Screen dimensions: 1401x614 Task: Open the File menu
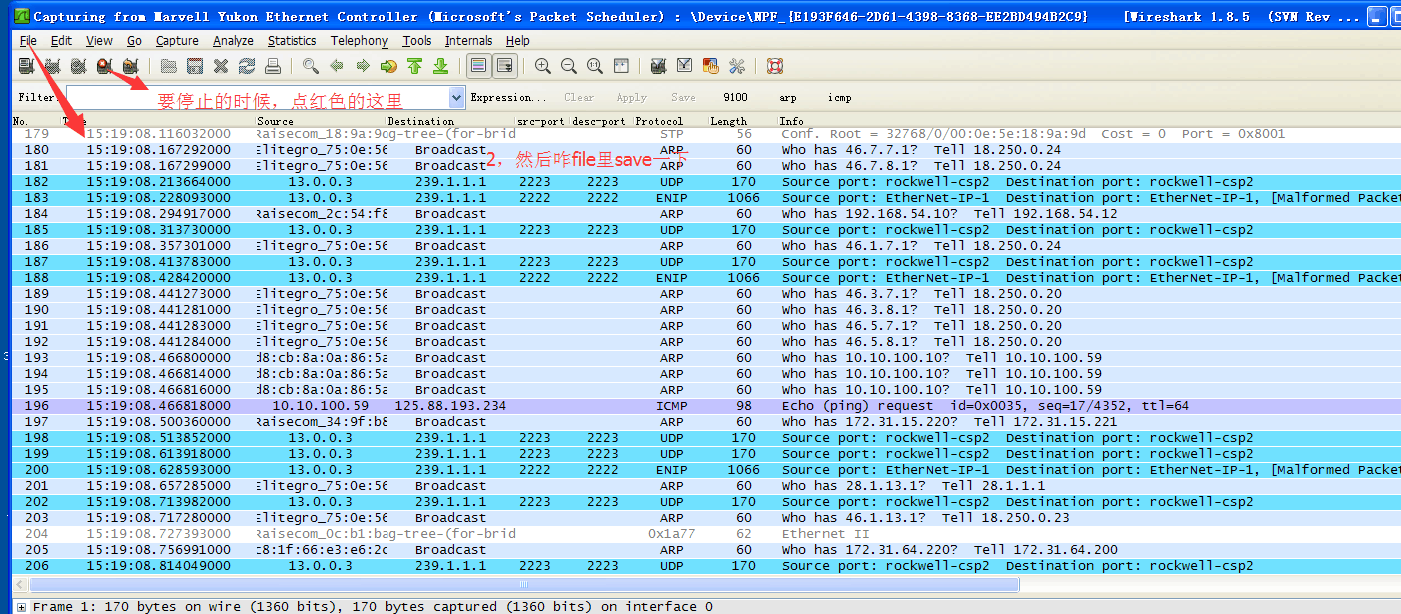tap(28, 41)
